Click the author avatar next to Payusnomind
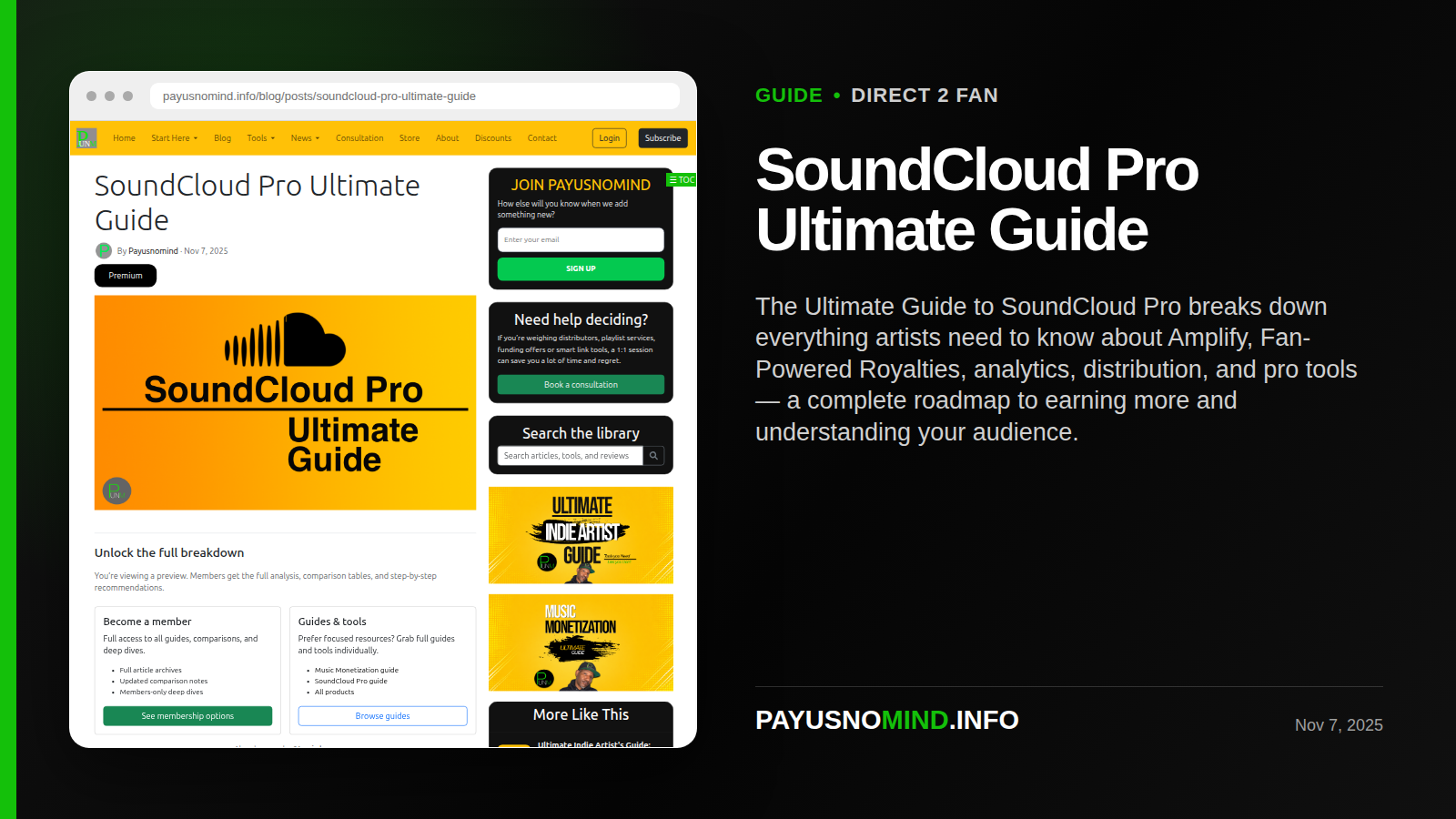Screen dimensions: 1456x819 (104, 250)
